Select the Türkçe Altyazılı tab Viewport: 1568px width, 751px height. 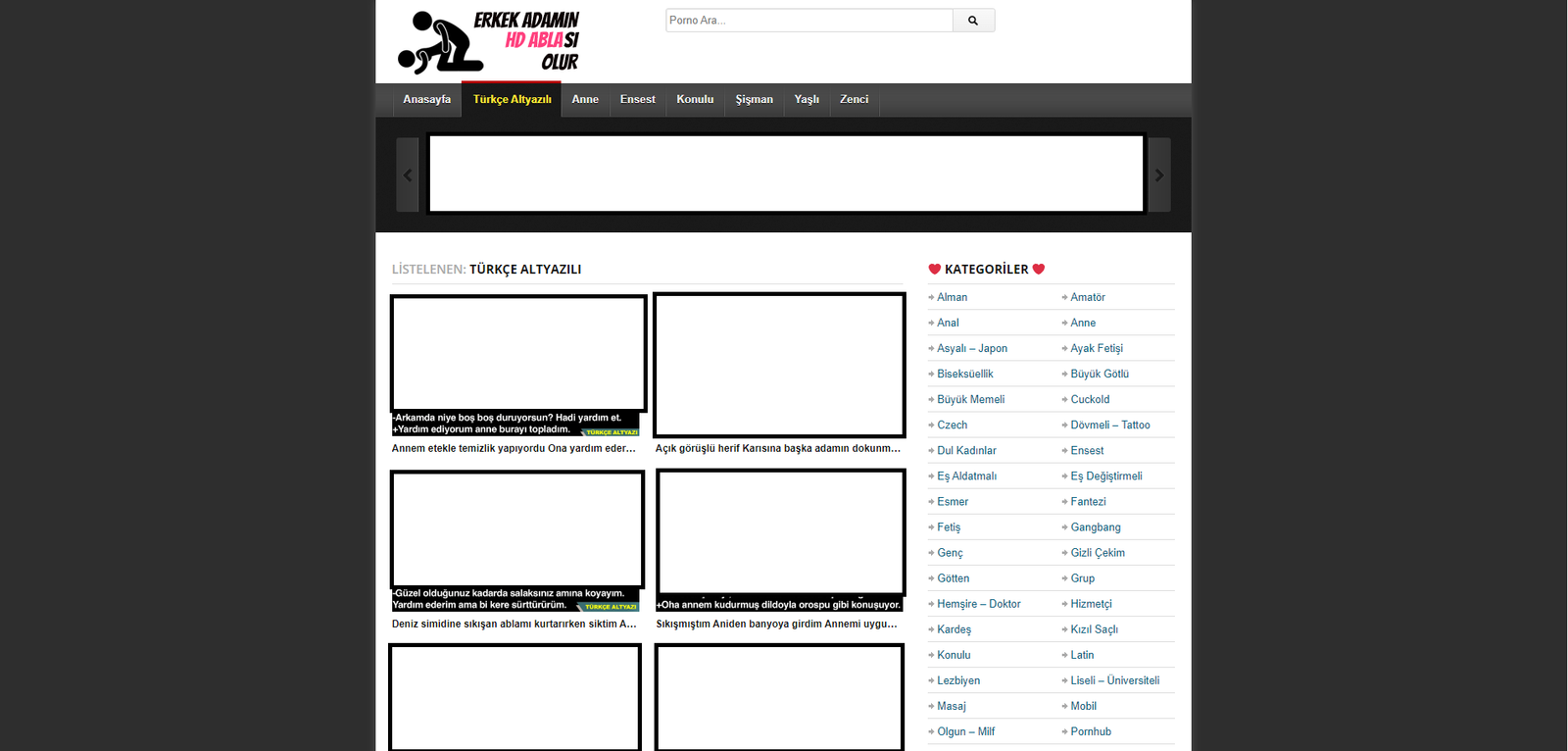(512, 100)
